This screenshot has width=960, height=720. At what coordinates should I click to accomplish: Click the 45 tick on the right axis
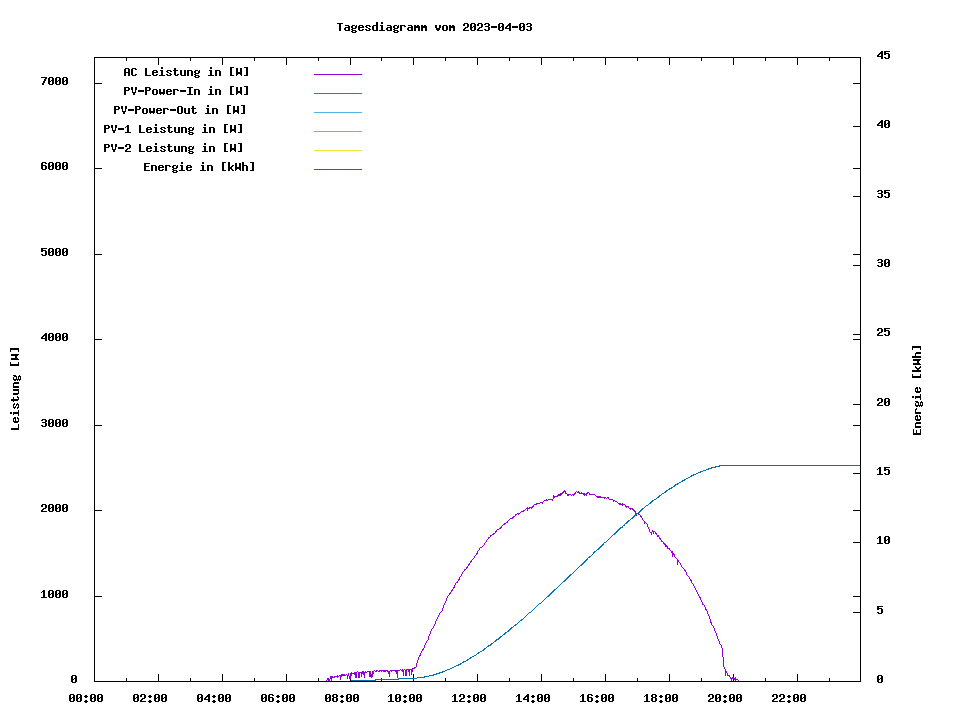(x=883, y=56)
